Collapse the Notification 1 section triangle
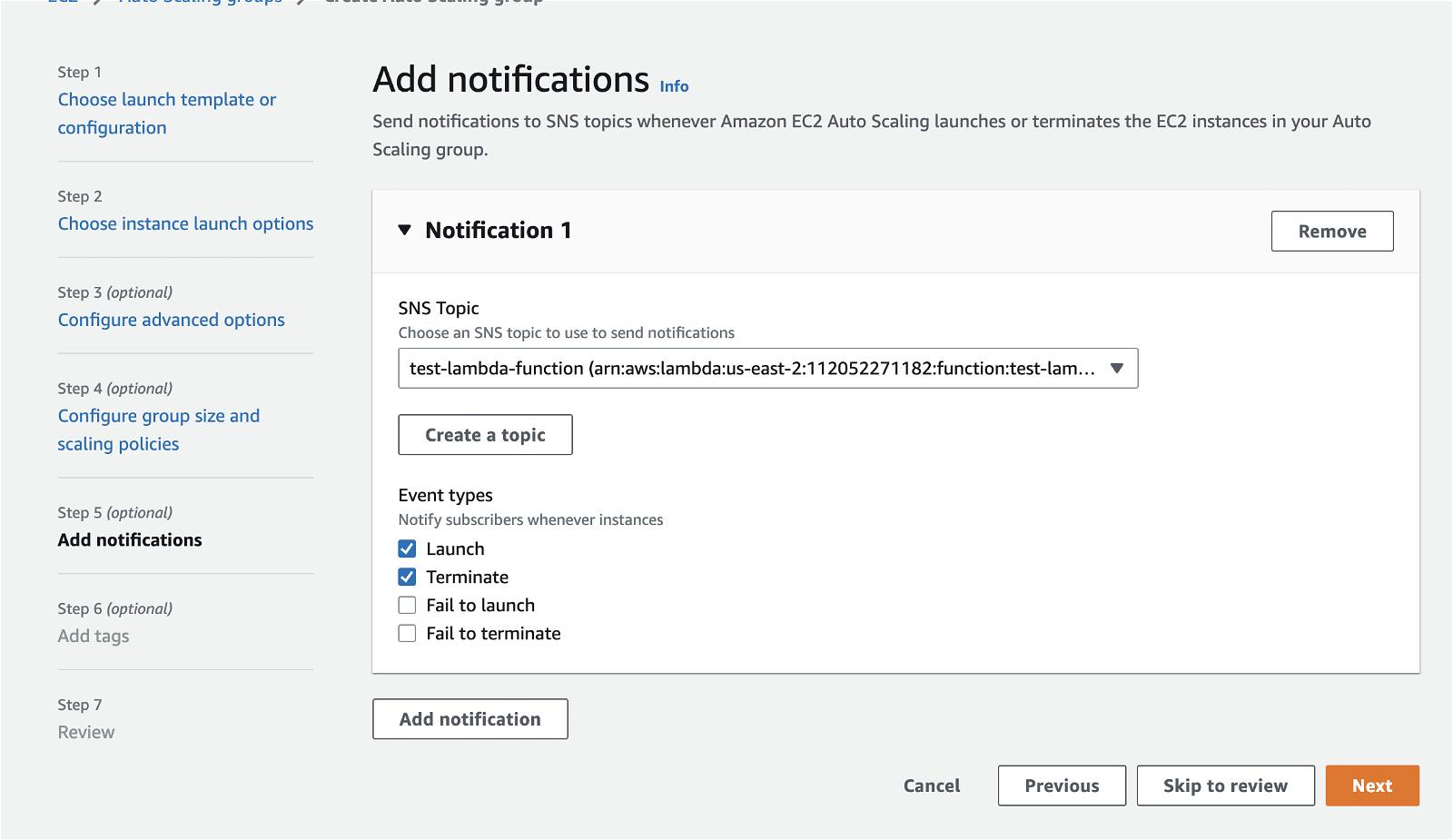The image size is (1453, 840). coord(405,231)
